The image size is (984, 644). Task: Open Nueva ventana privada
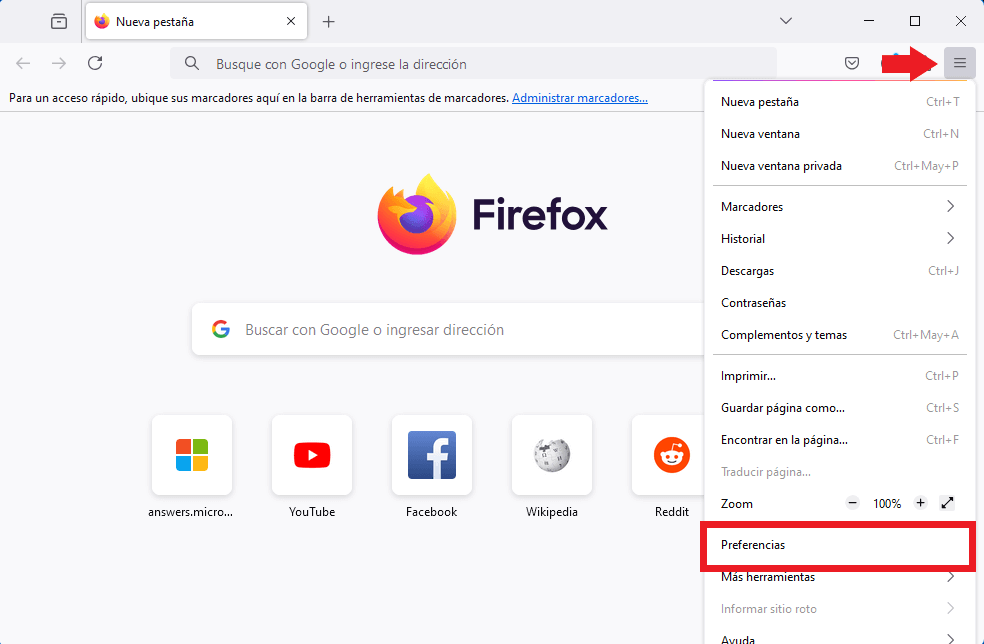[x=840, y=166]
